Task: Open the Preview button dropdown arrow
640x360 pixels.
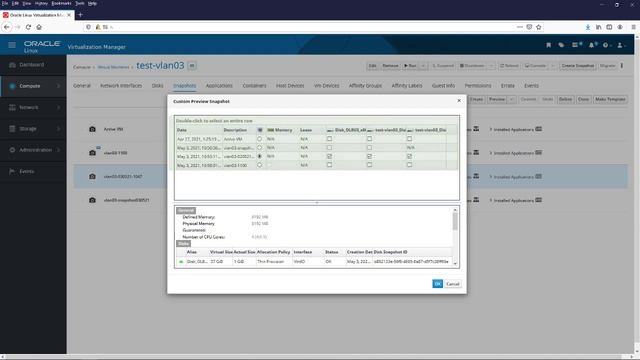Action: tap(512, 99)
